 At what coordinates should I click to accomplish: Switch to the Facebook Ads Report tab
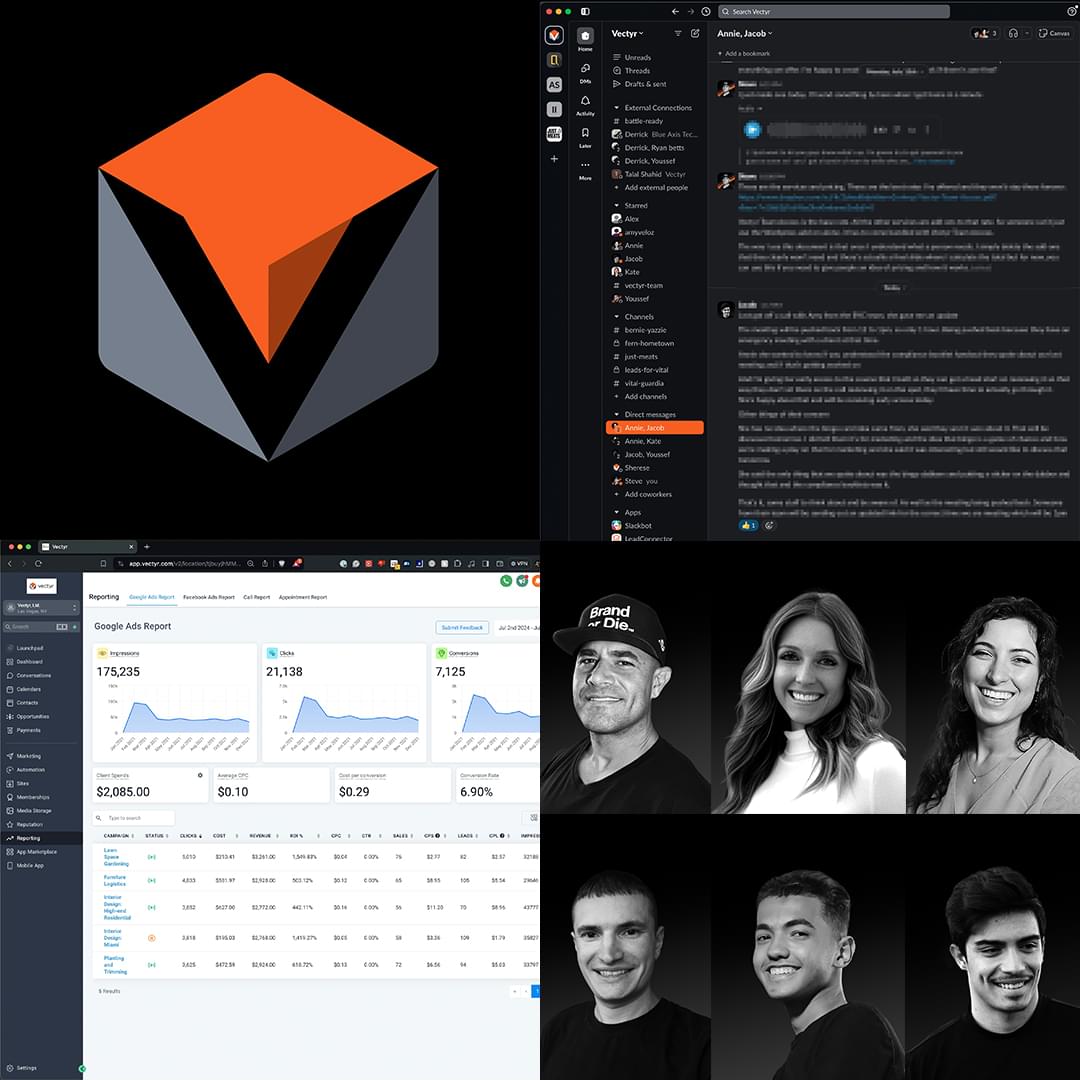point(209,597)
